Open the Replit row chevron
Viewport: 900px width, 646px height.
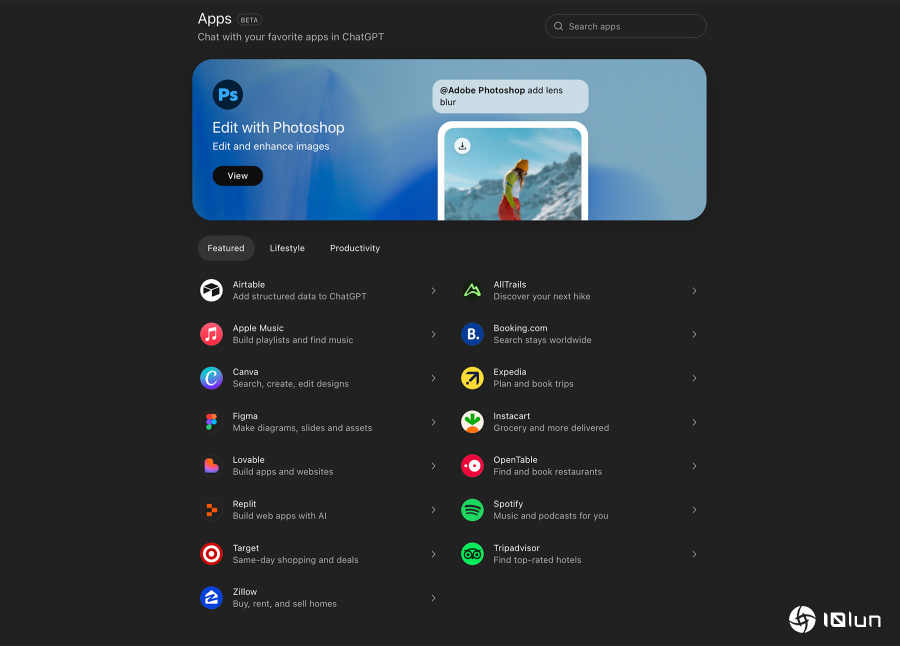(433, 510)
